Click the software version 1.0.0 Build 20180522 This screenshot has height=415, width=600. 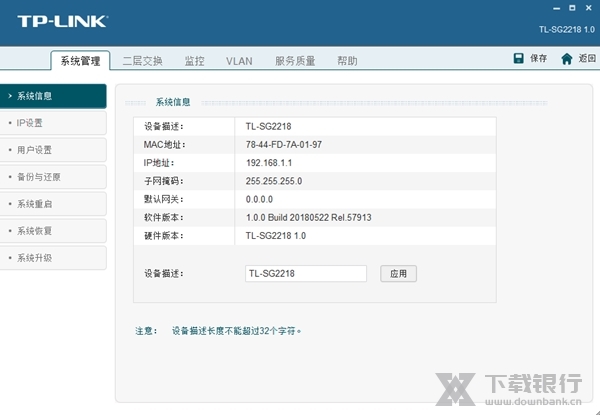(x=287, y=218)
